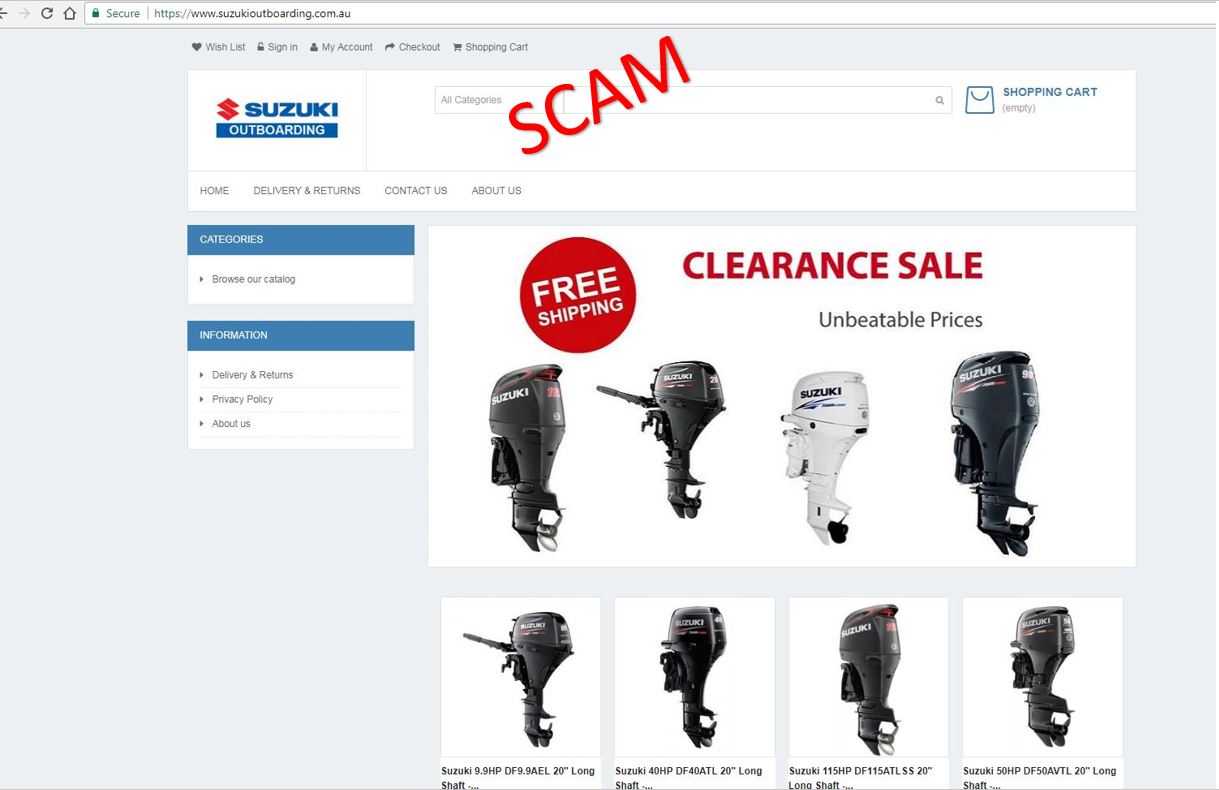1219x790 pixels.
Task: Focus the product search text field
Action: (x=746, y=100)
